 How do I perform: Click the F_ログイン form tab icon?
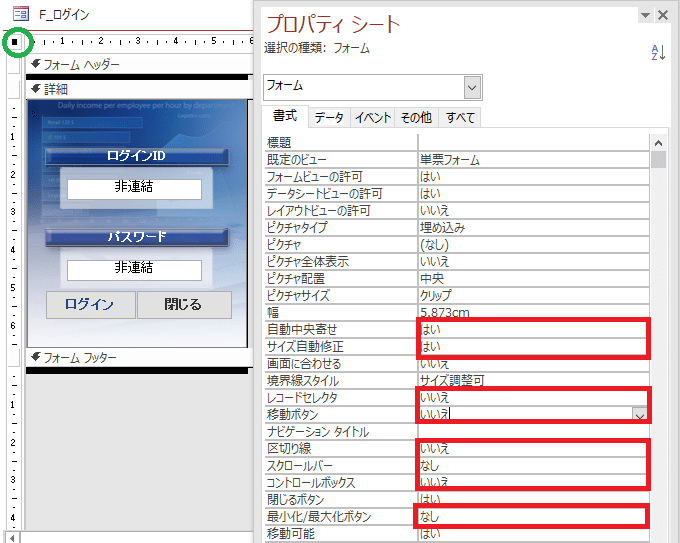point(20,14)
